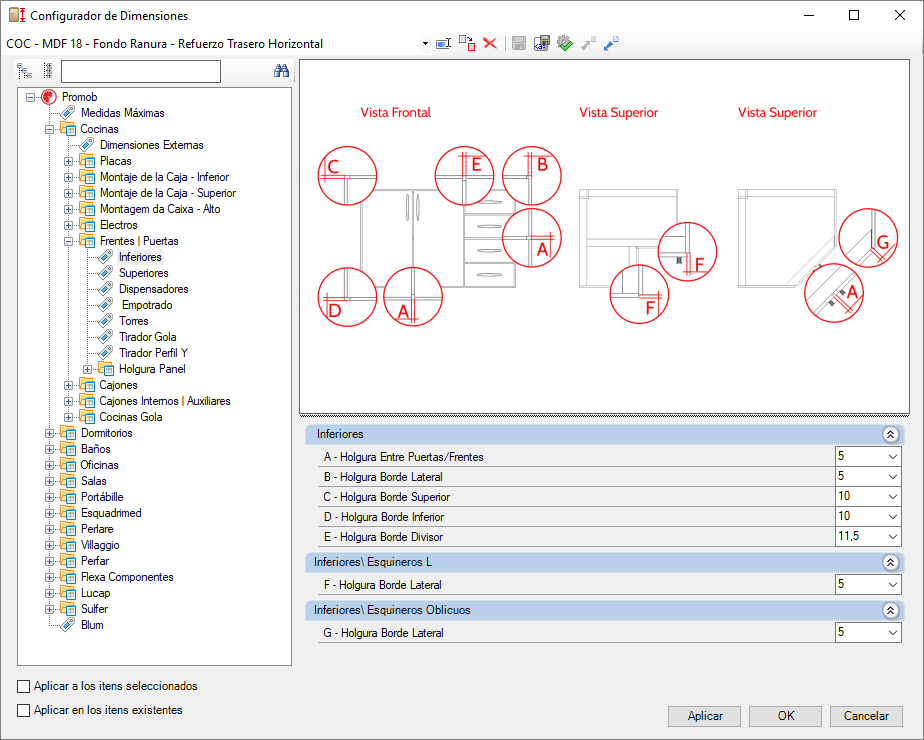Click the binoculars search icon

[281, 71]
